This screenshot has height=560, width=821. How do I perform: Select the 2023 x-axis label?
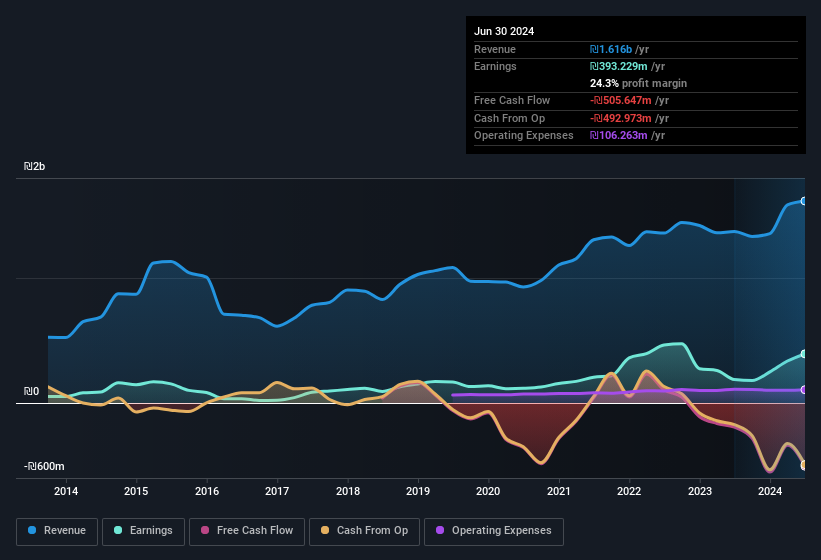tap(700, 491)
